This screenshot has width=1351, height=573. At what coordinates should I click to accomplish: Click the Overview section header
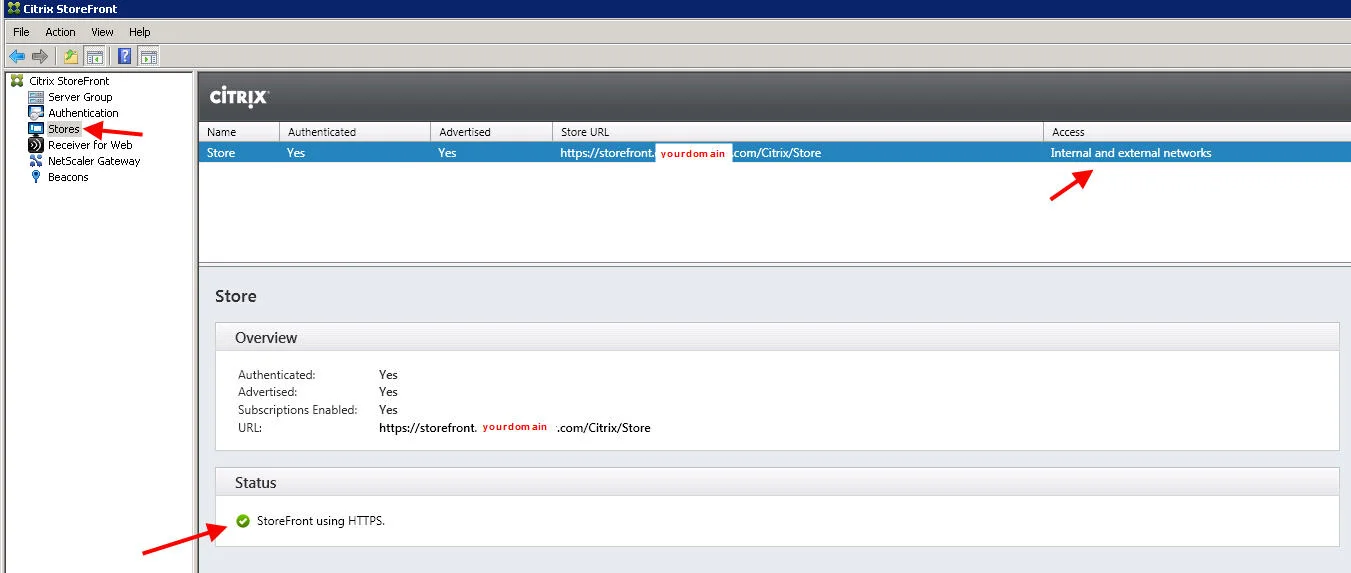tap(777, 337)
